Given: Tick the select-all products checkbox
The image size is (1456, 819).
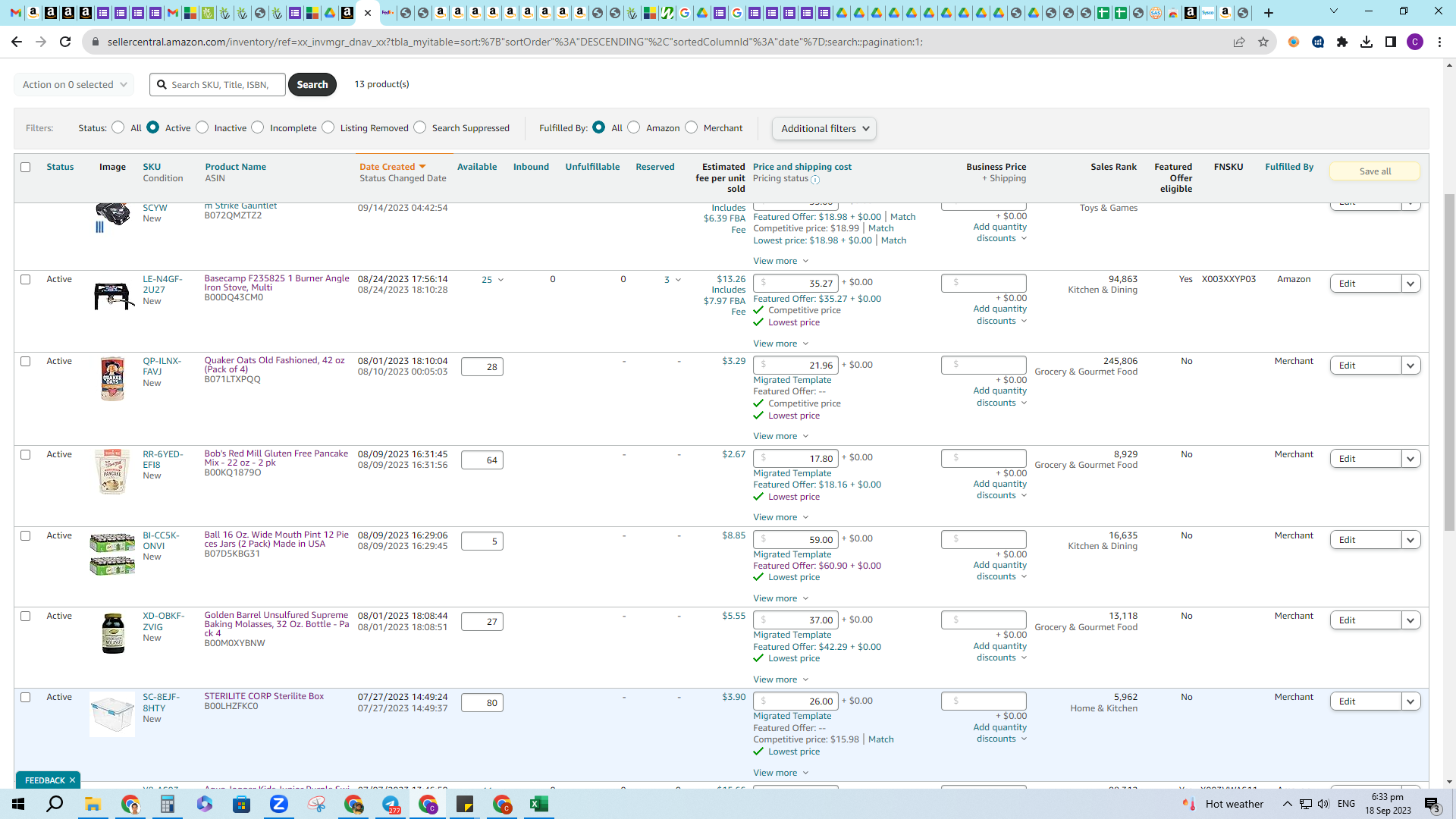Looking at the screenshot, I should (26, 167).
